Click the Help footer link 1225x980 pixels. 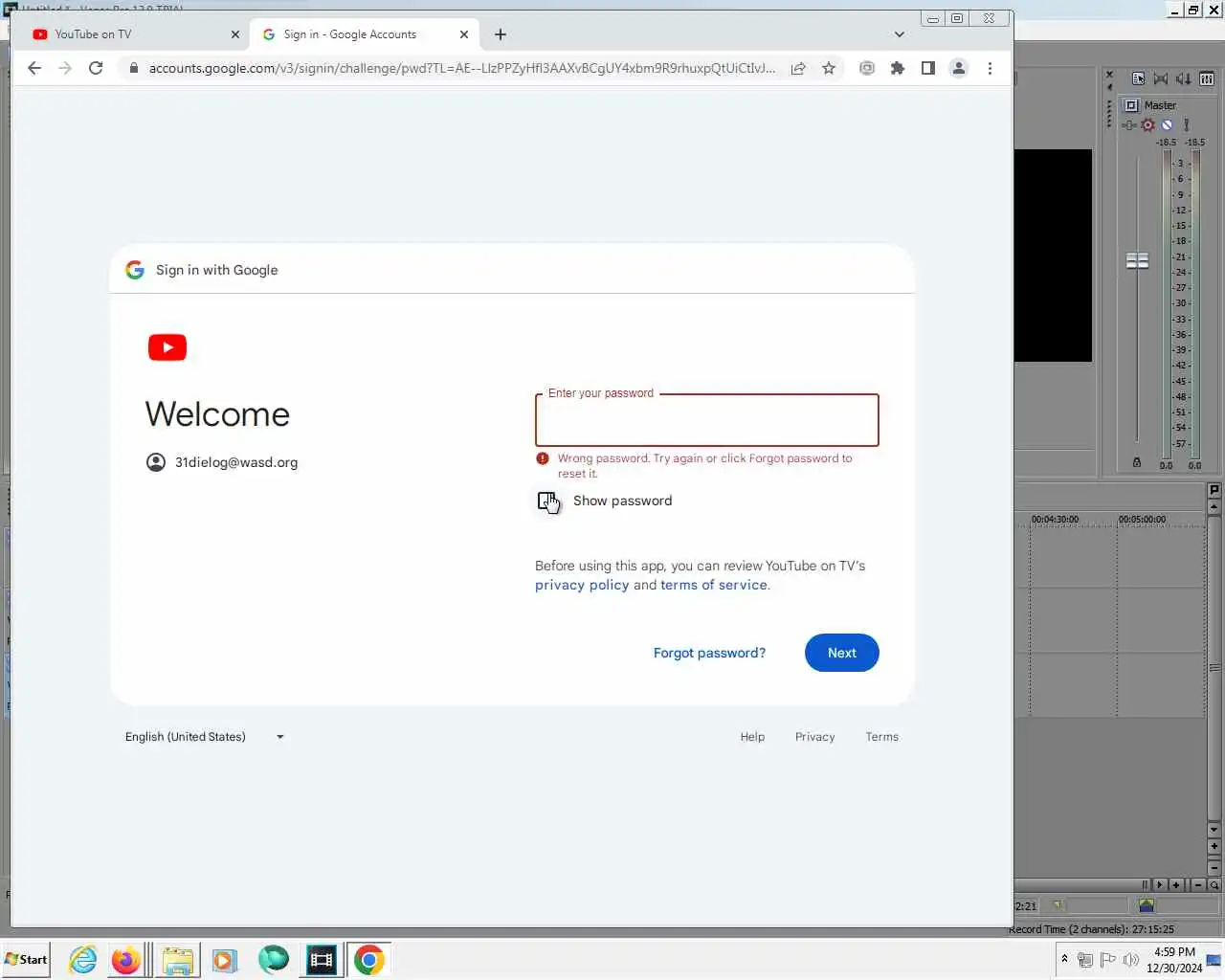(x=752, y=737)
